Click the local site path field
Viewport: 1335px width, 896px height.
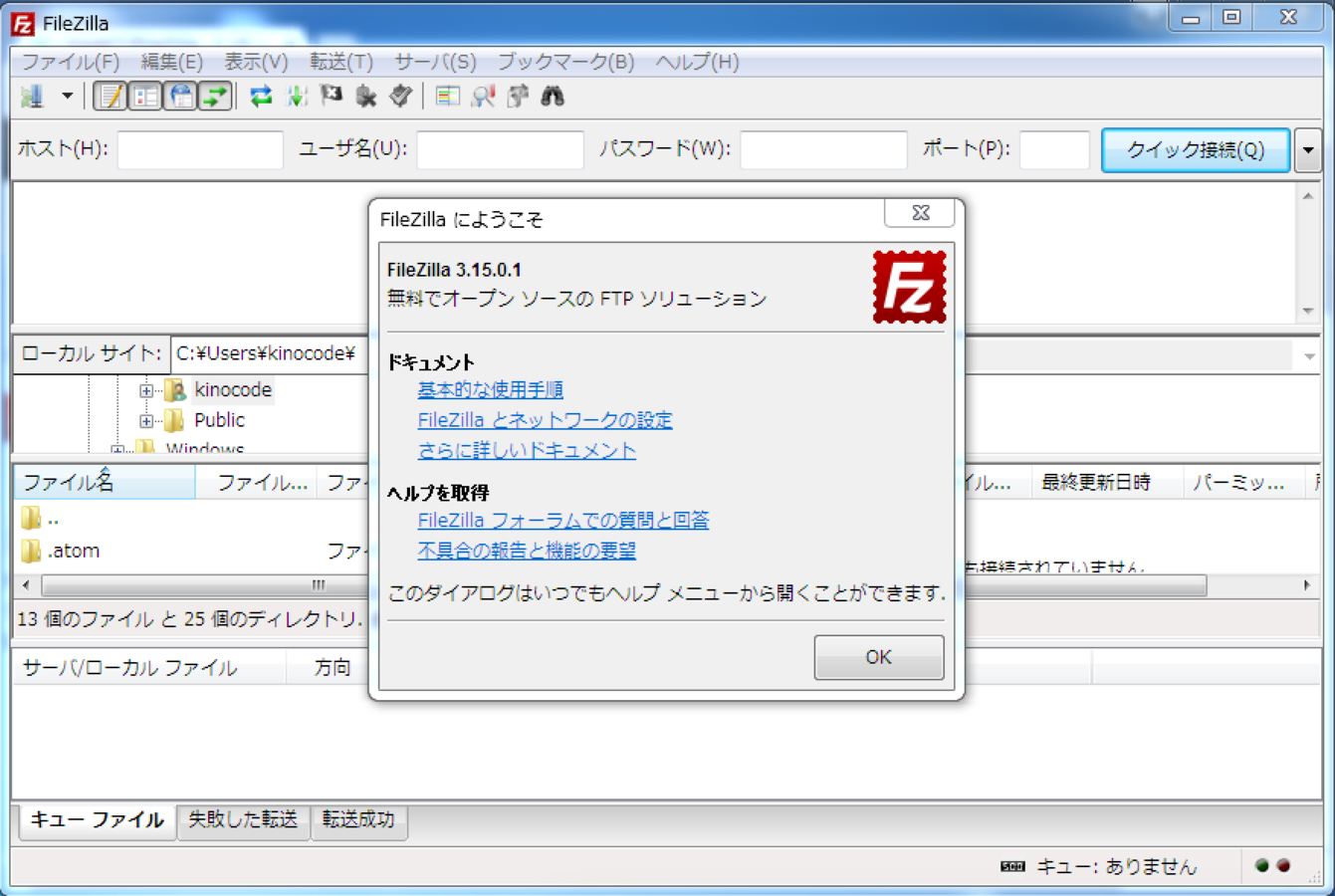[270, 353]
